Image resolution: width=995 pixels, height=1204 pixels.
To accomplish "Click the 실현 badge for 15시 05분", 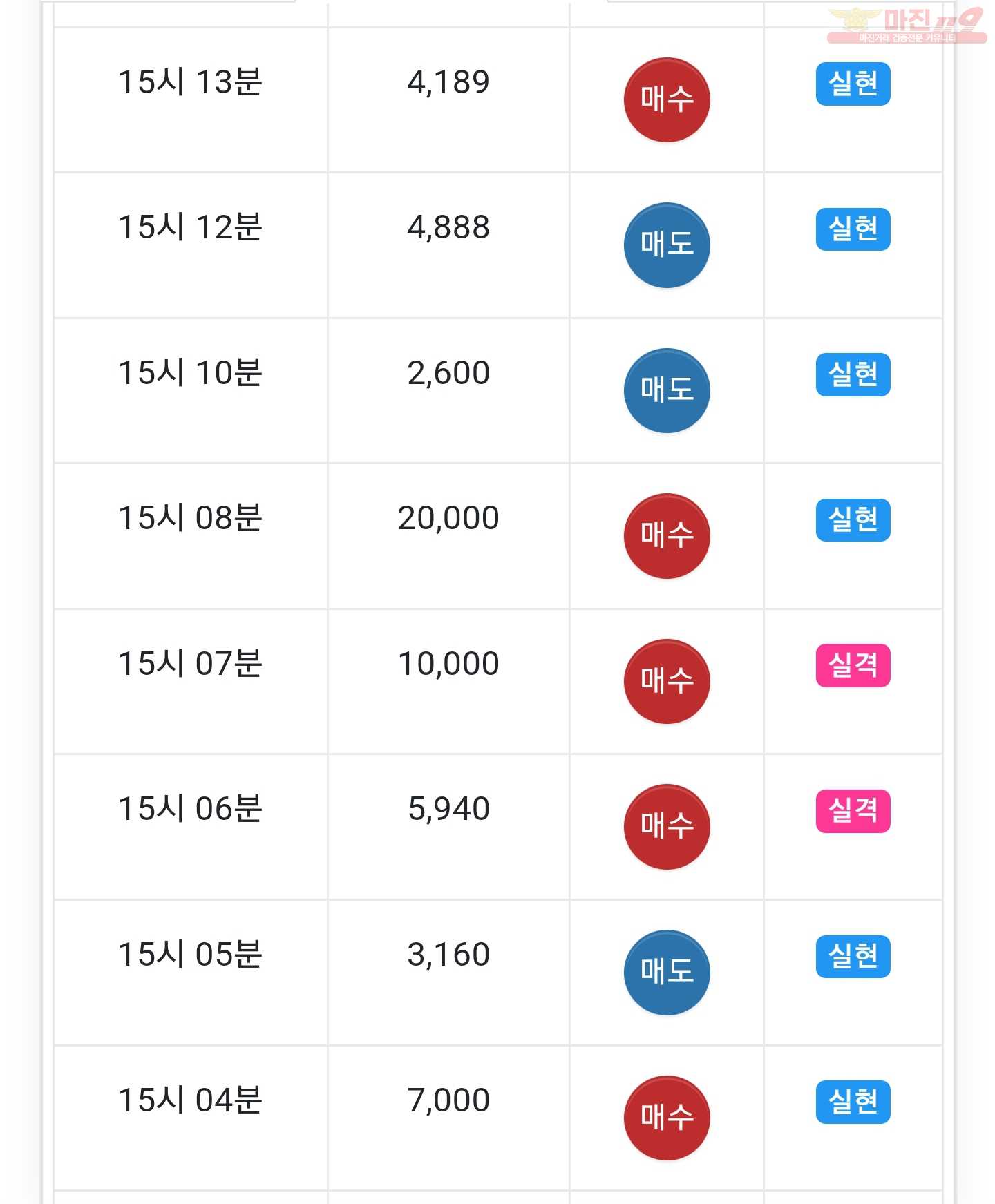I will (x=853, y=957).
